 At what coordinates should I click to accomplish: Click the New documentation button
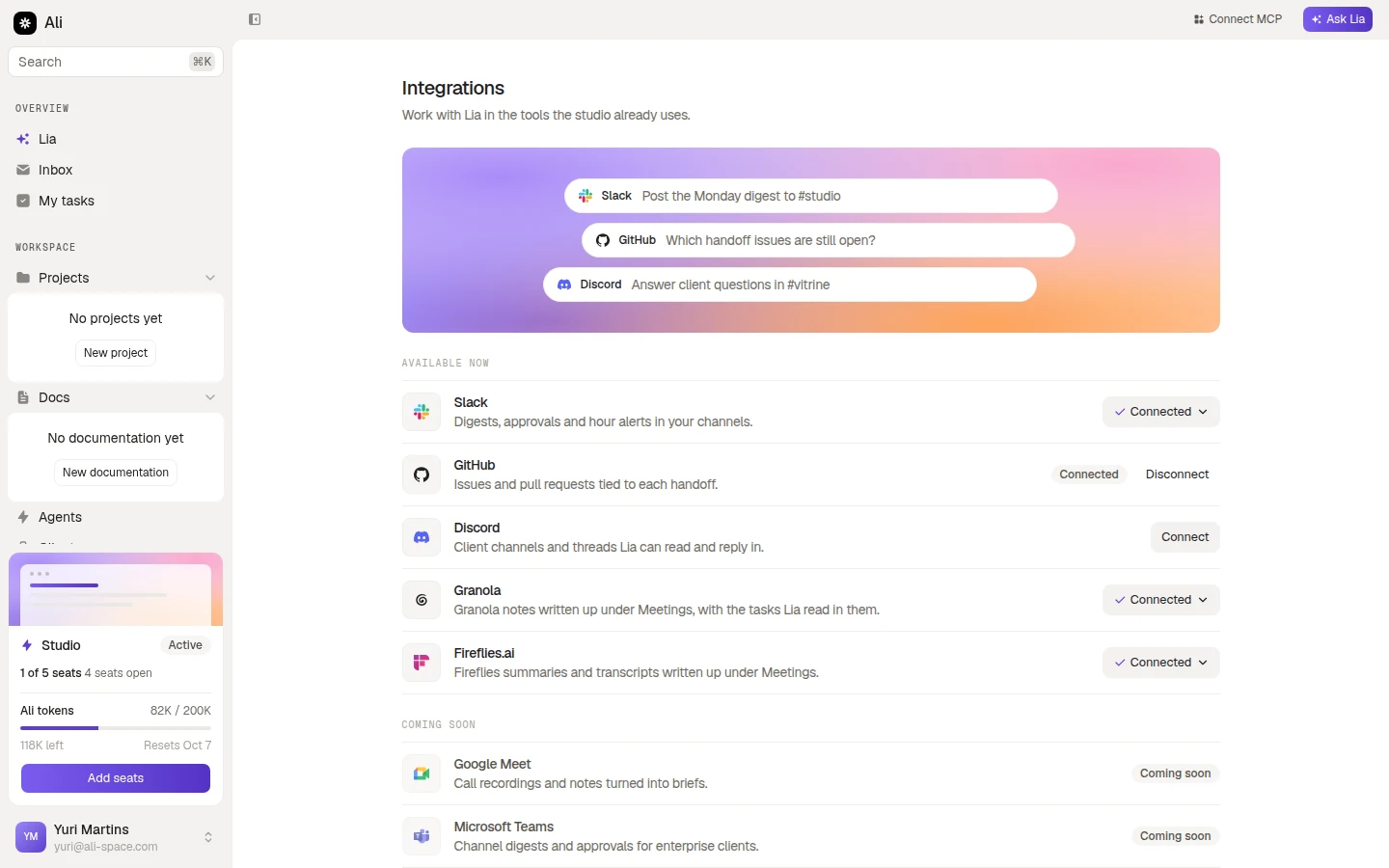coord(116,473)
